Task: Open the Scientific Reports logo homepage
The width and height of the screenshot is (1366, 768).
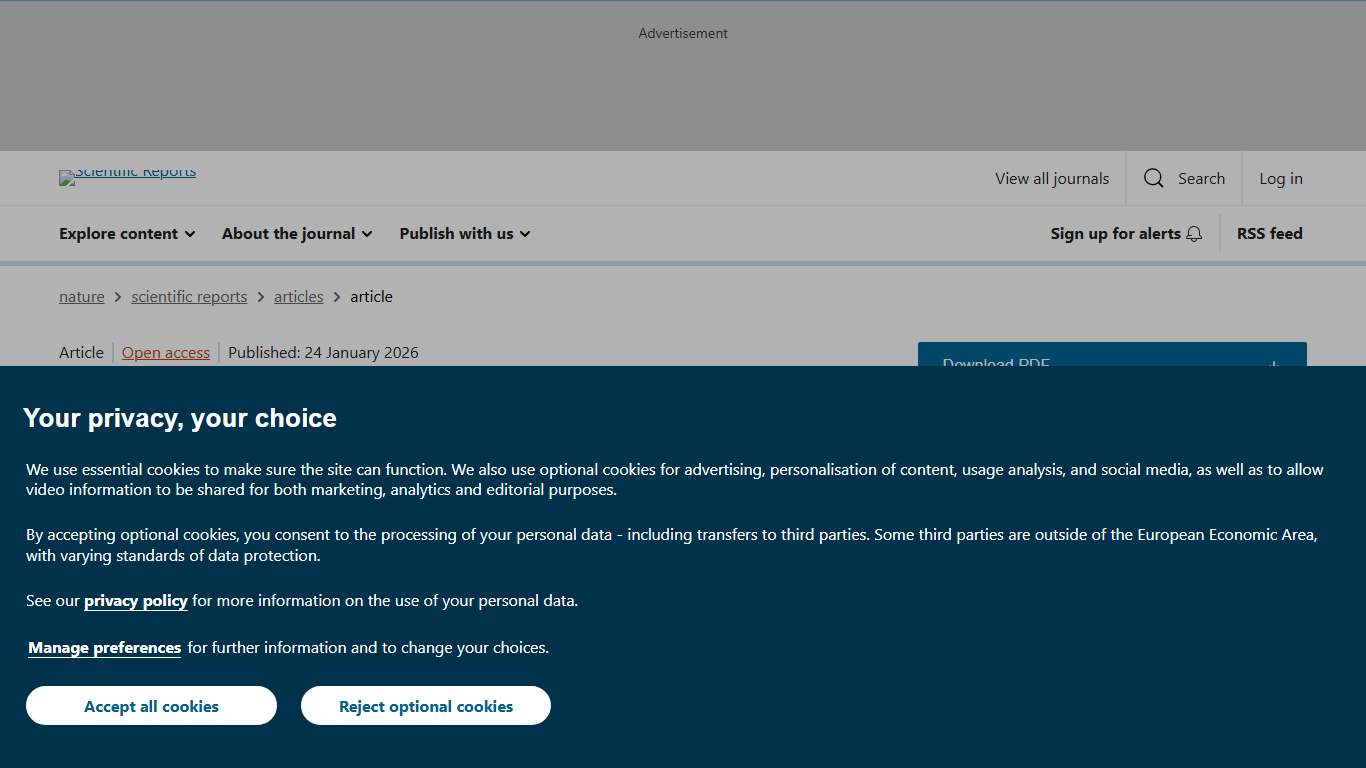Action: click(128, 176)
